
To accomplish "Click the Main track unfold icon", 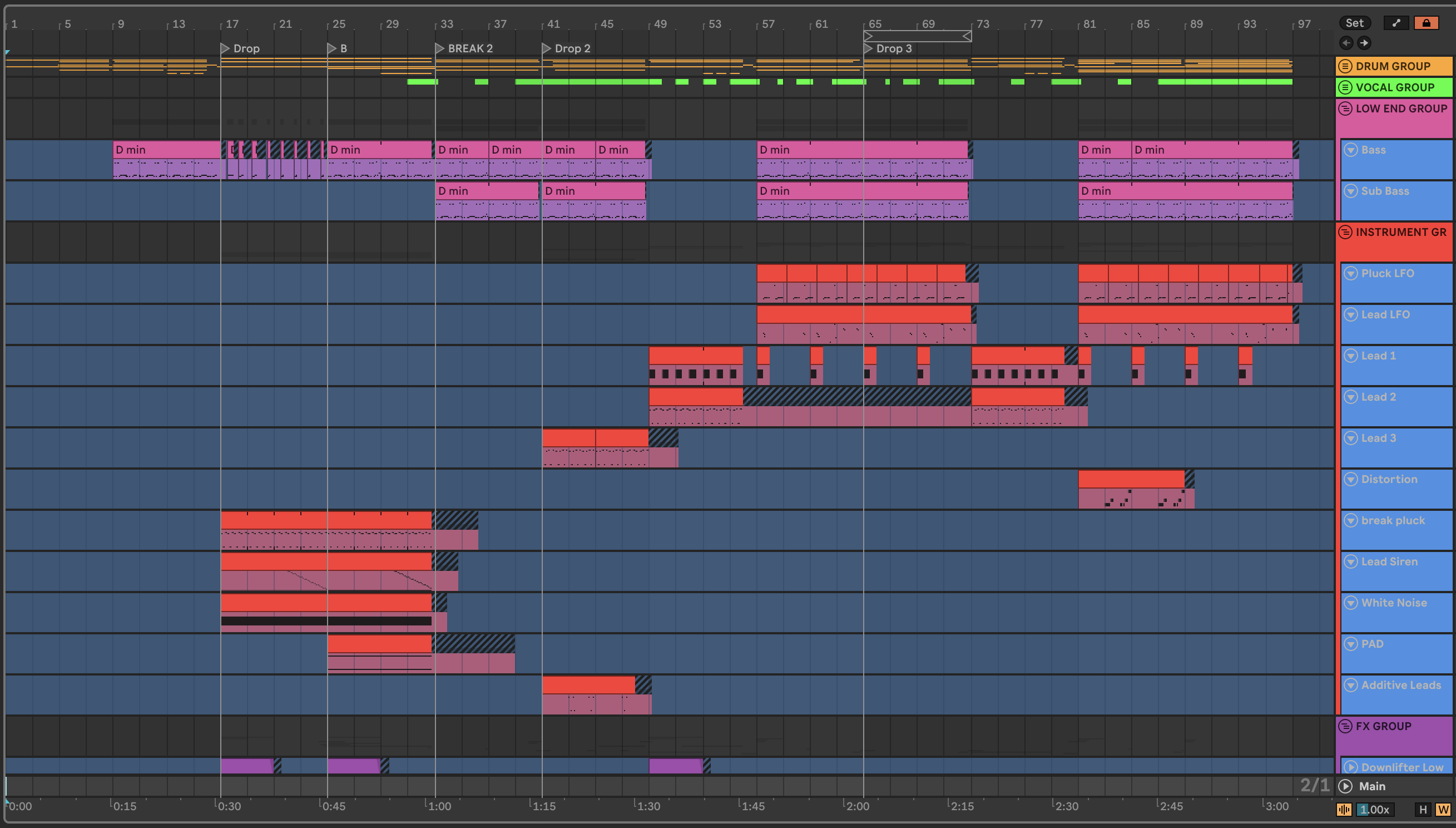I will pyautogui.click(x=1345, y=786).
